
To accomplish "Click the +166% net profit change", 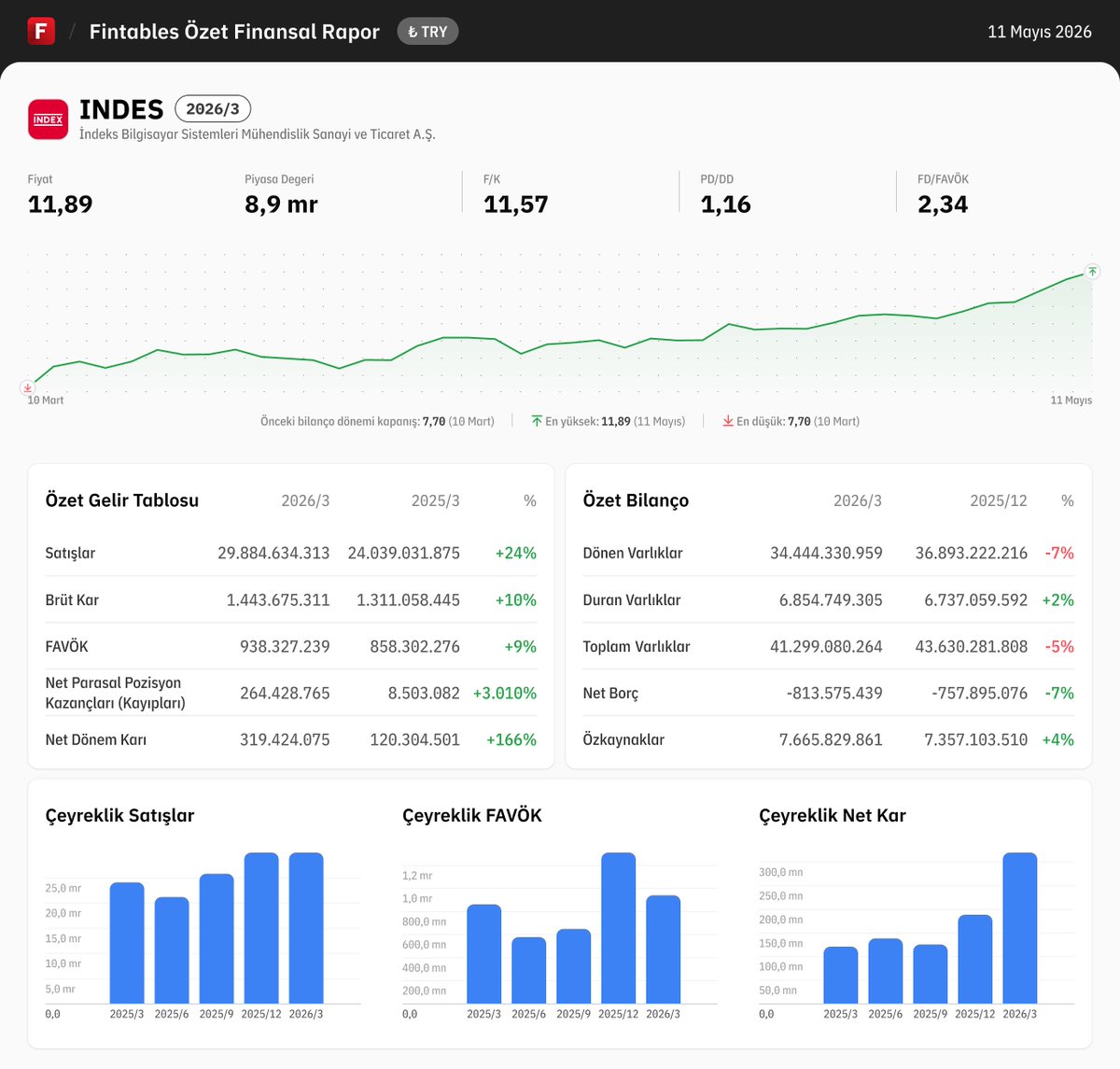I will tap(511, 739).
